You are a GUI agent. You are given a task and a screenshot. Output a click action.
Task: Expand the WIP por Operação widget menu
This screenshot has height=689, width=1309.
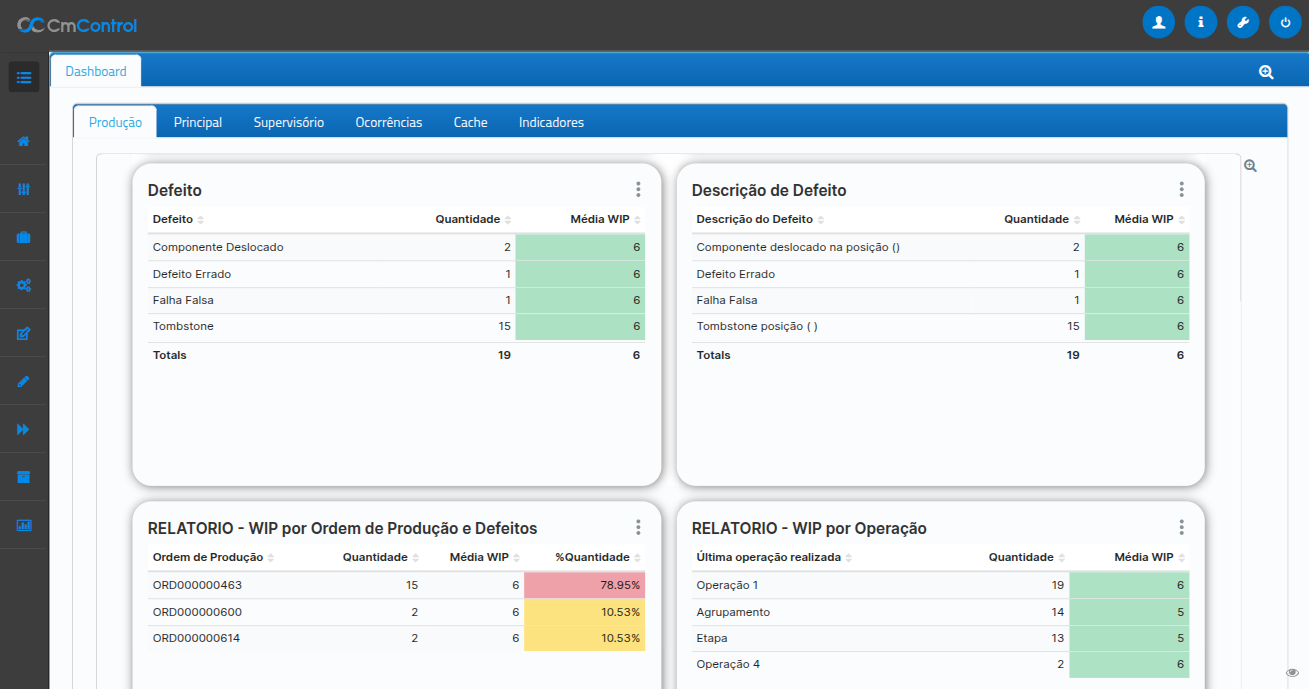click(x=1181, y=527)
